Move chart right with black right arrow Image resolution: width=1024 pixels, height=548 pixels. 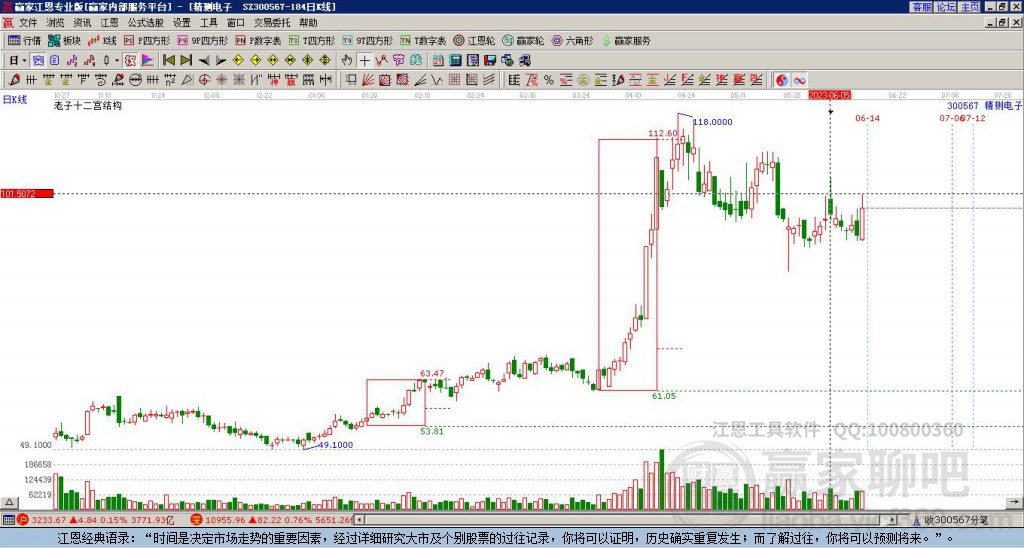[221, 61]
